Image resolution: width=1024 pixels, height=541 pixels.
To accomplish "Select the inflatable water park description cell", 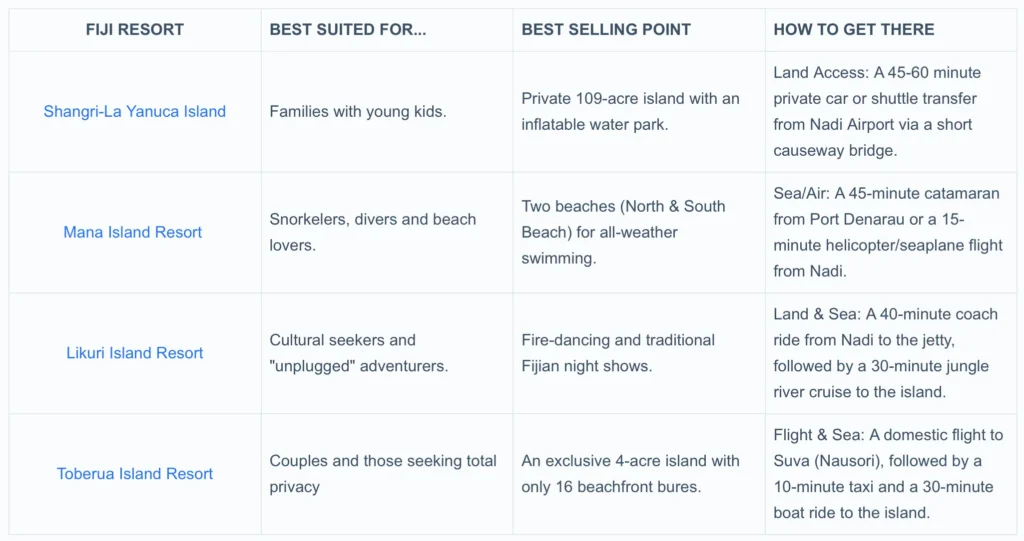I will [630, 111].
